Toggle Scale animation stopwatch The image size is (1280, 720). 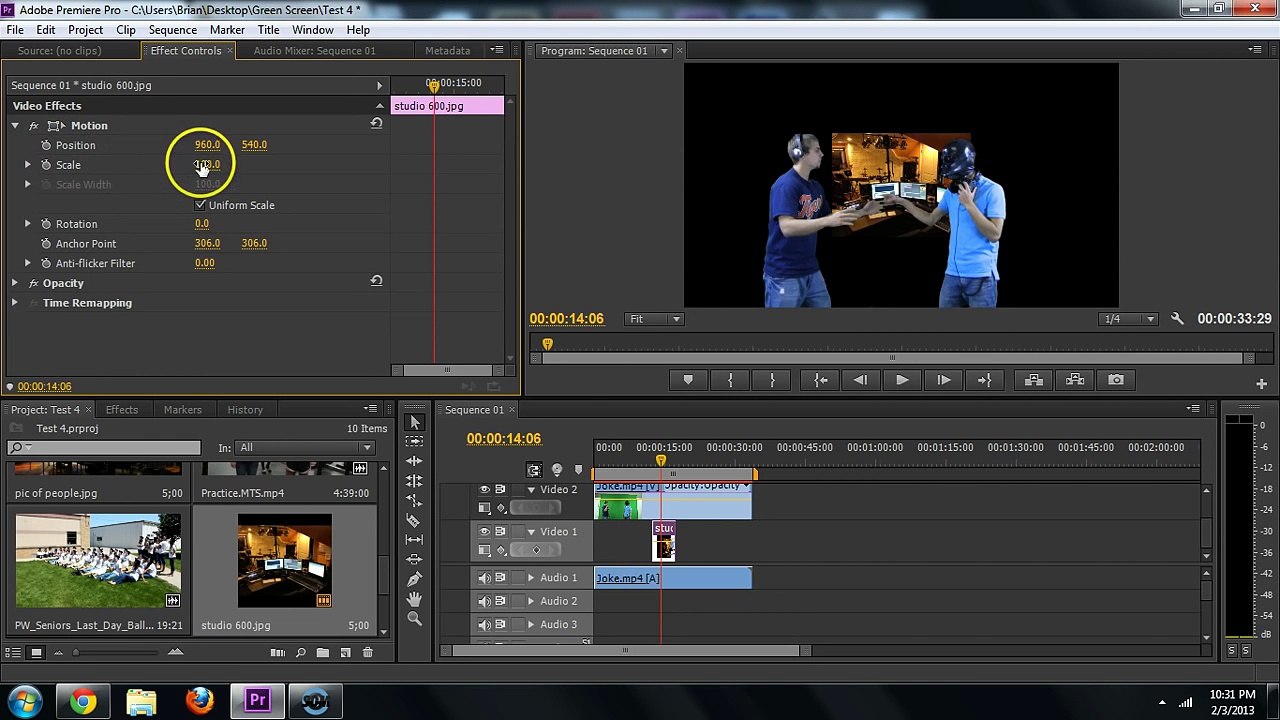pyautogui.click(x=46, y=165)
